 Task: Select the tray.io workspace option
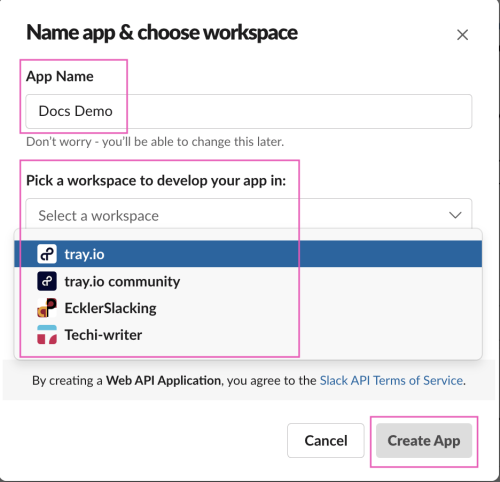pyautogui.click(x=248, y=254)
